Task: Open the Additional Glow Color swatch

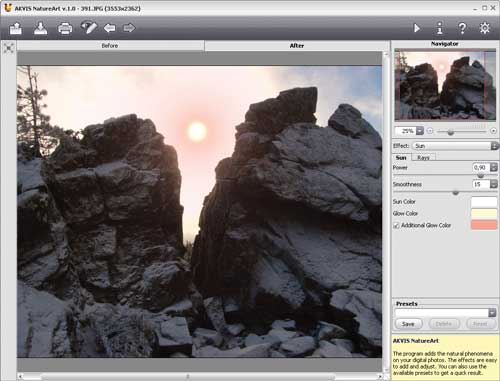Action: [x=484, y=225]
